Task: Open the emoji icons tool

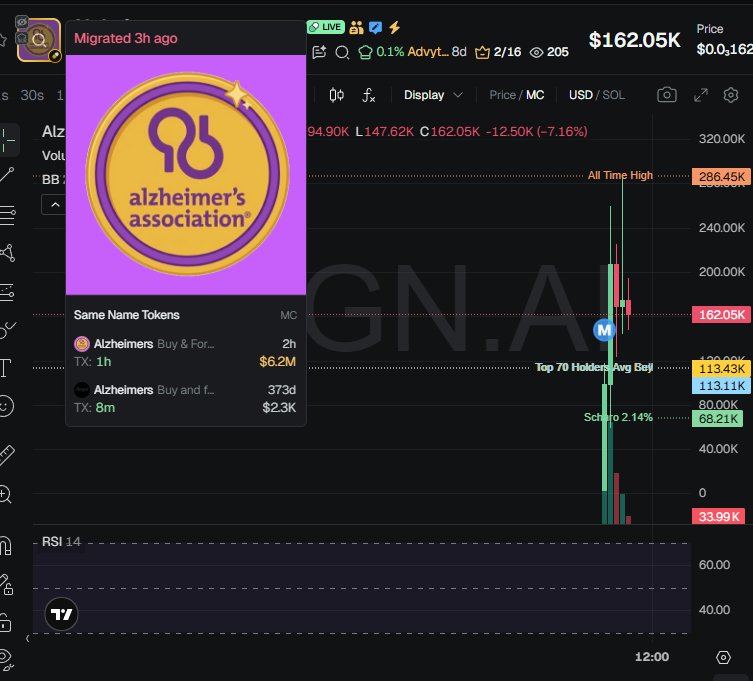Action: click(6, 406)
